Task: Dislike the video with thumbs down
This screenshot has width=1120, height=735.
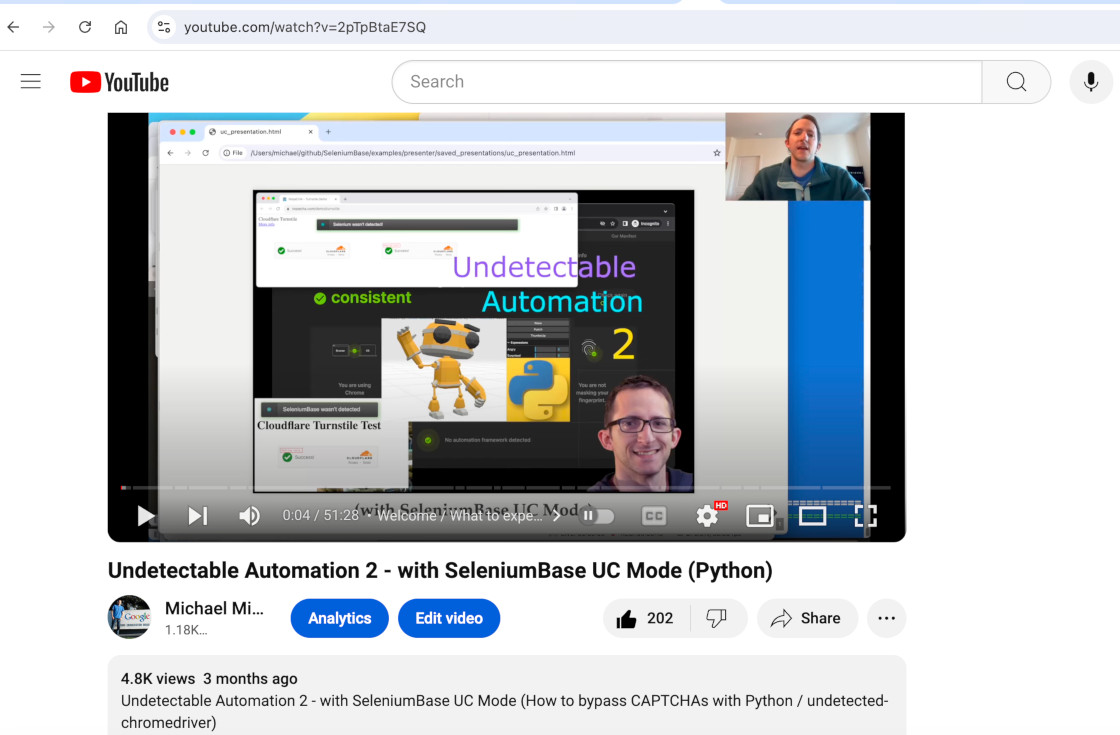Action: (717, 619)
